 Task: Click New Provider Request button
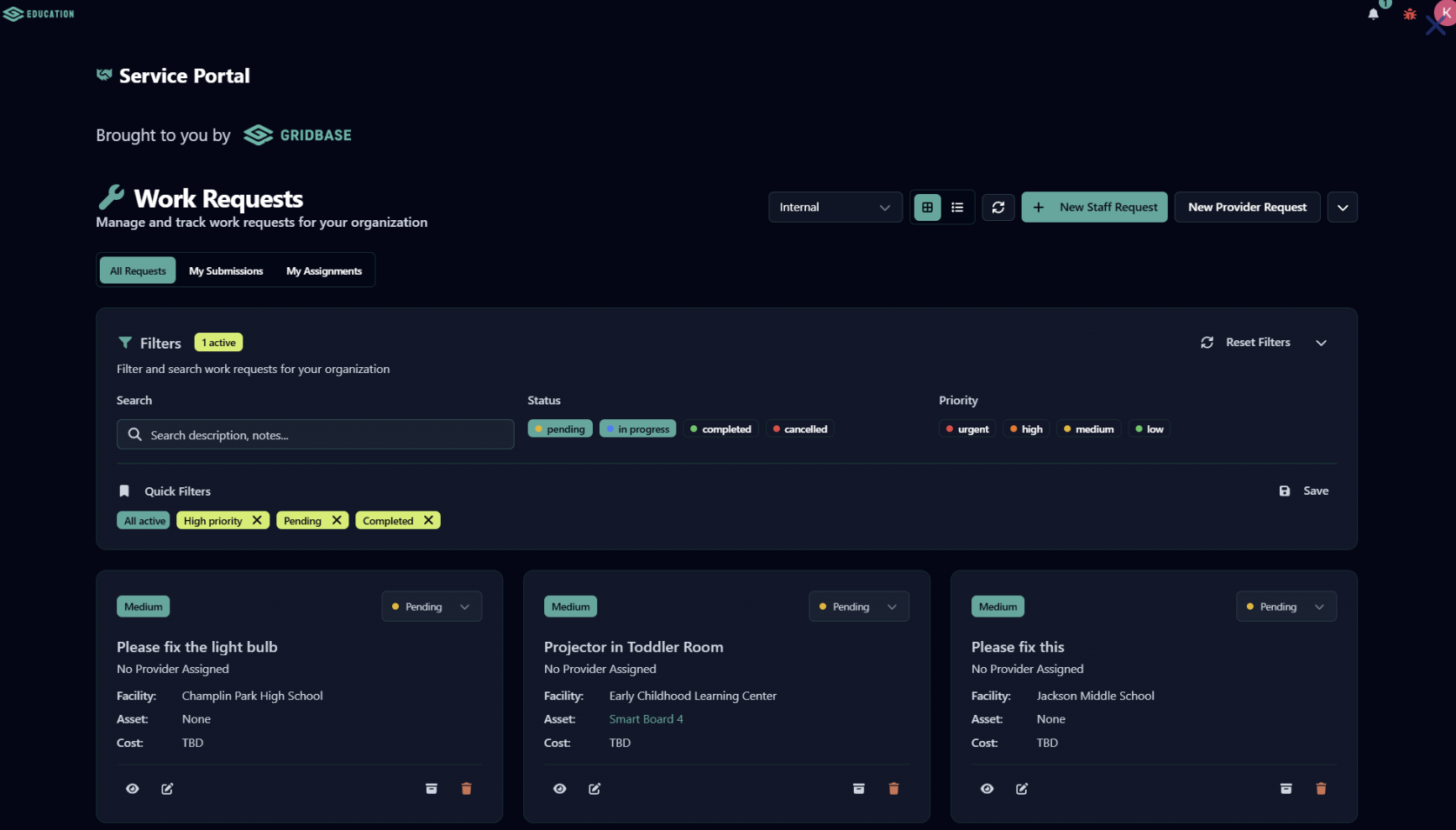coord(1247,207)
